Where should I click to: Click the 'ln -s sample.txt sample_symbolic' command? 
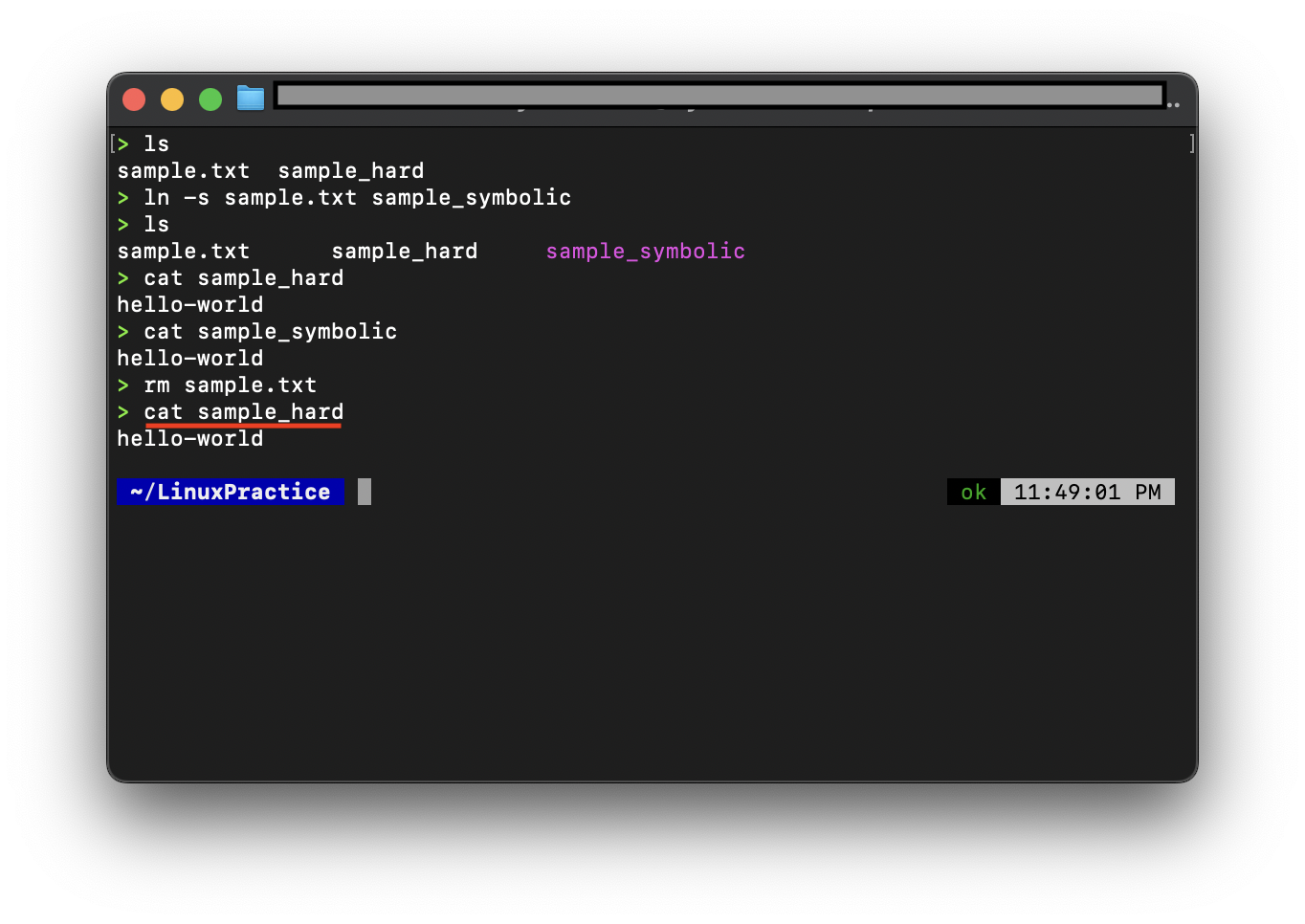357,198
